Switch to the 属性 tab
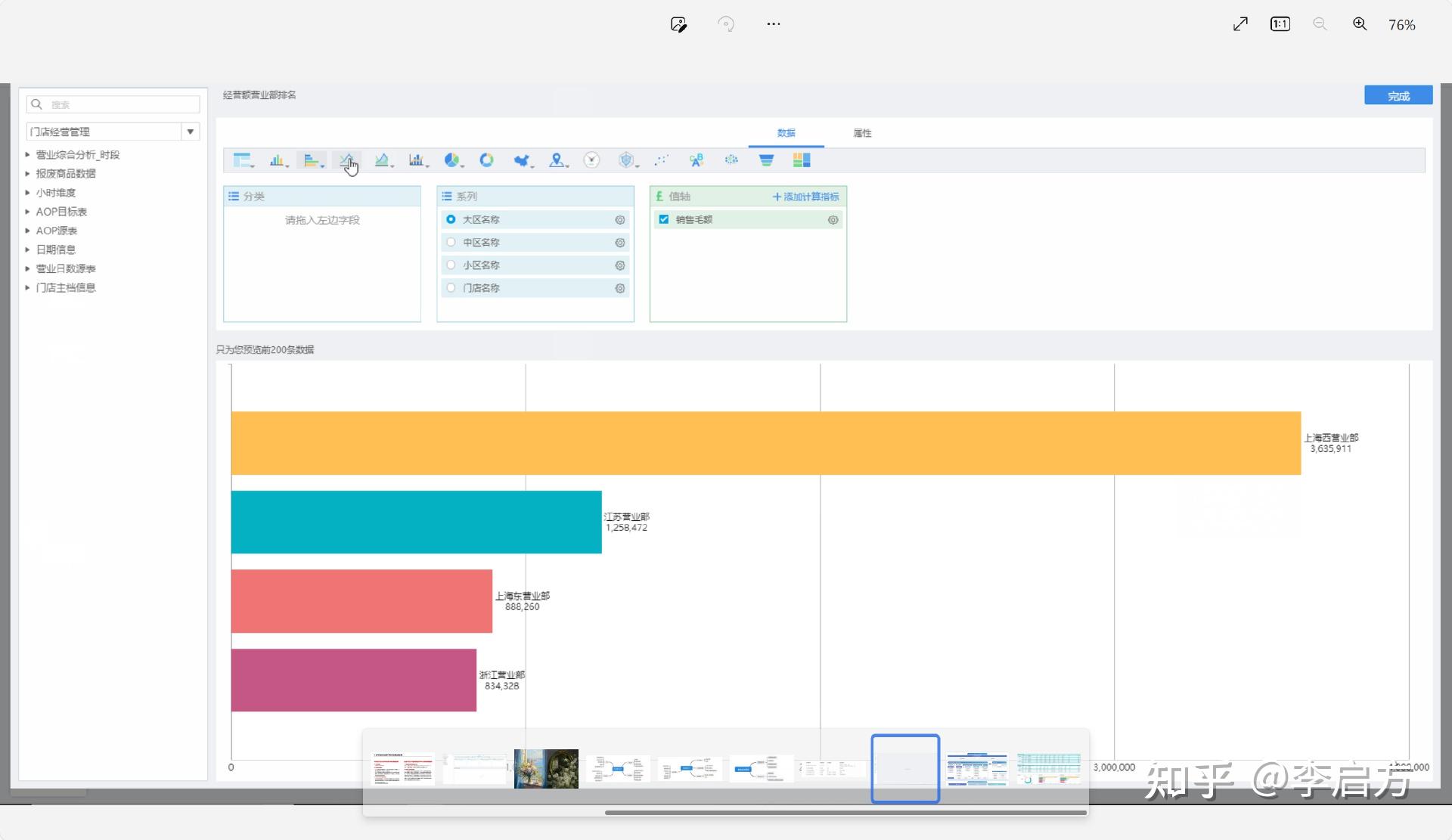1452x840 pixels. tap(862, 133)
